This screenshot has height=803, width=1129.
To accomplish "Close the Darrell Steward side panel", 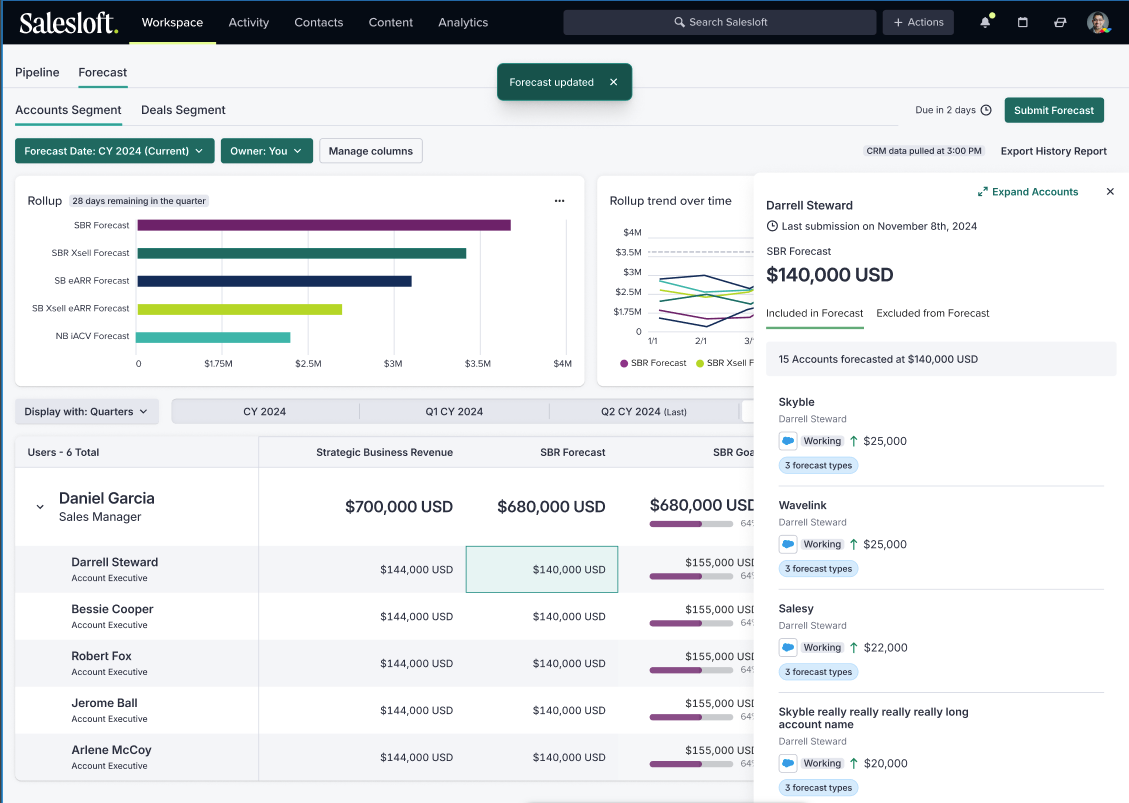I will click(1110, 192).
